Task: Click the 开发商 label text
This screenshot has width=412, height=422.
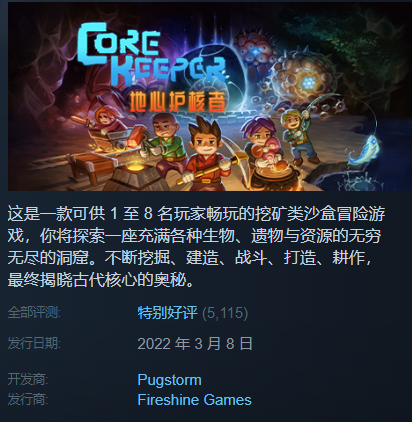Action: click(28, 380)
